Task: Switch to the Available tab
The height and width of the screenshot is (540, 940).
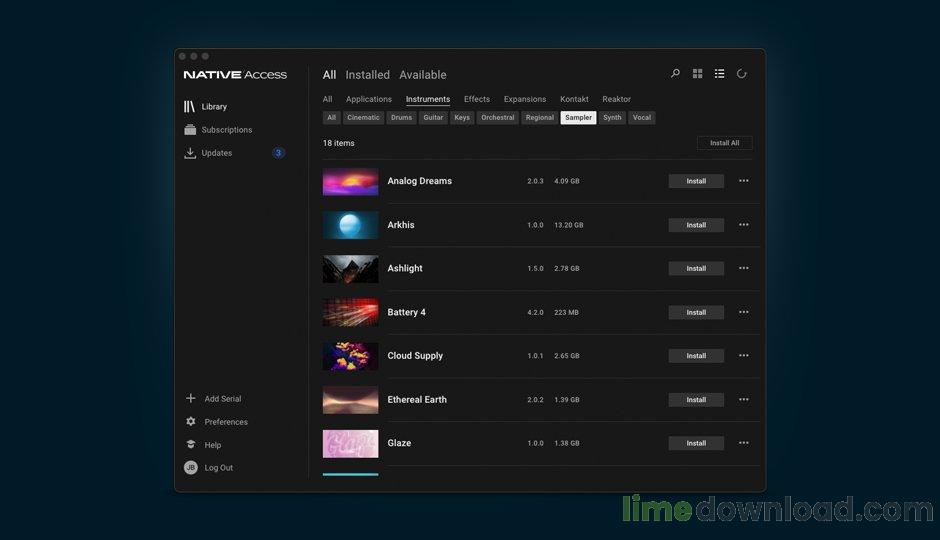Action: [423, 75]
